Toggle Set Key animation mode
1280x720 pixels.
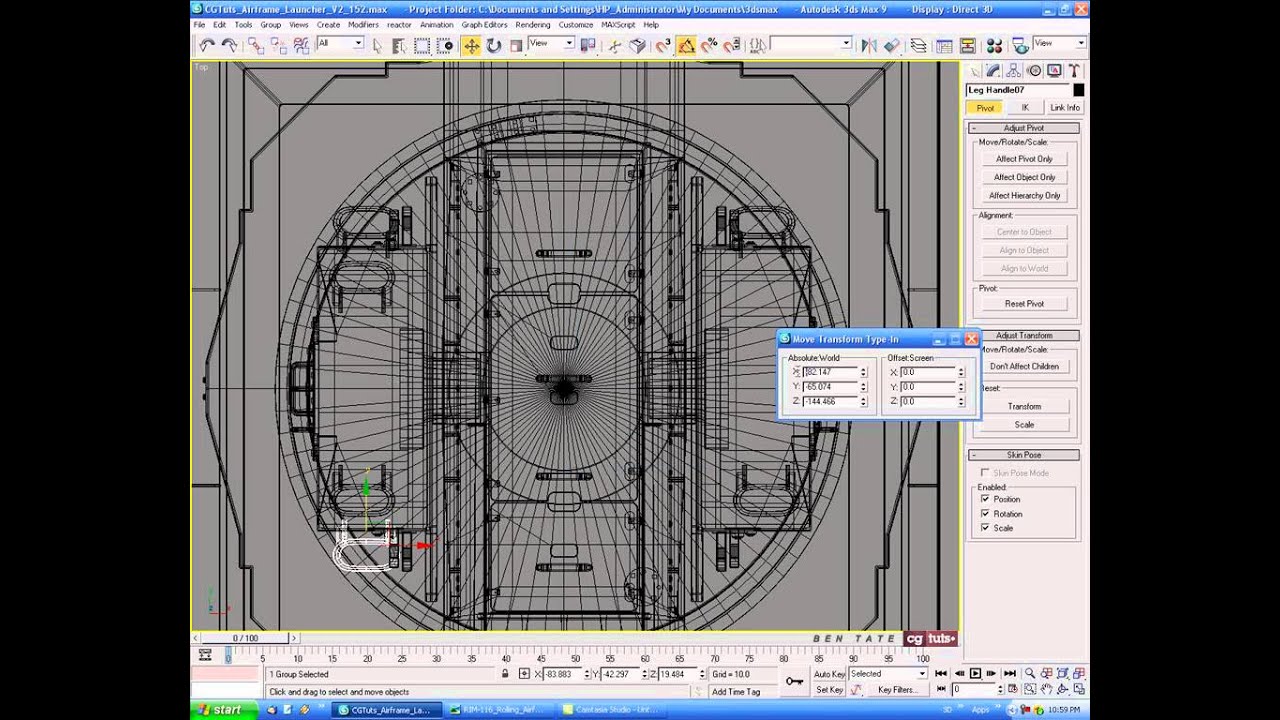click(x=830, y=690)
